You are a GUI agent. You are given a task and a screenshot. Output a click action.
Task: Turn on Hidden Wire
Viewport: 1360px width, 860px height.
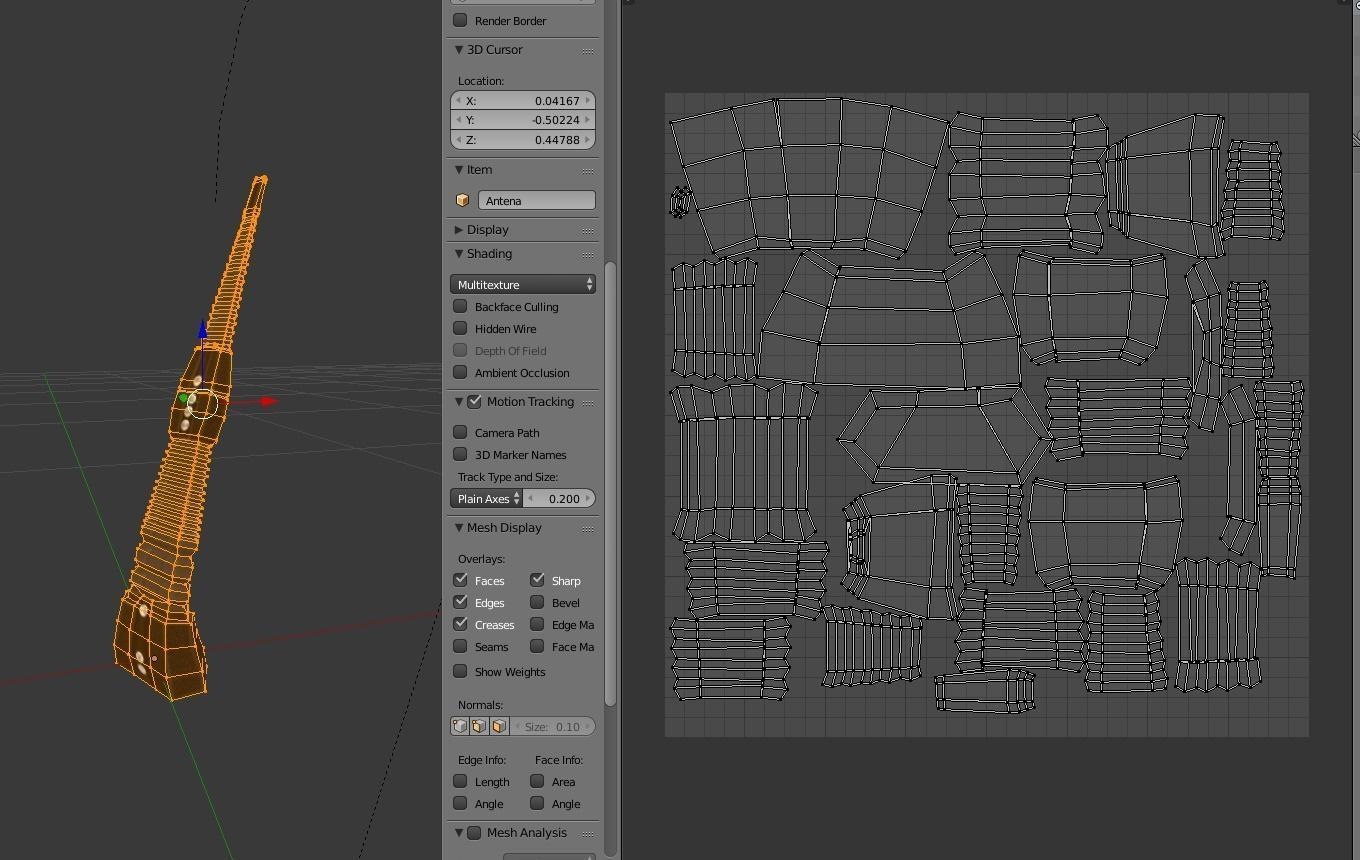pyautogui.click(x=460, y=328)
